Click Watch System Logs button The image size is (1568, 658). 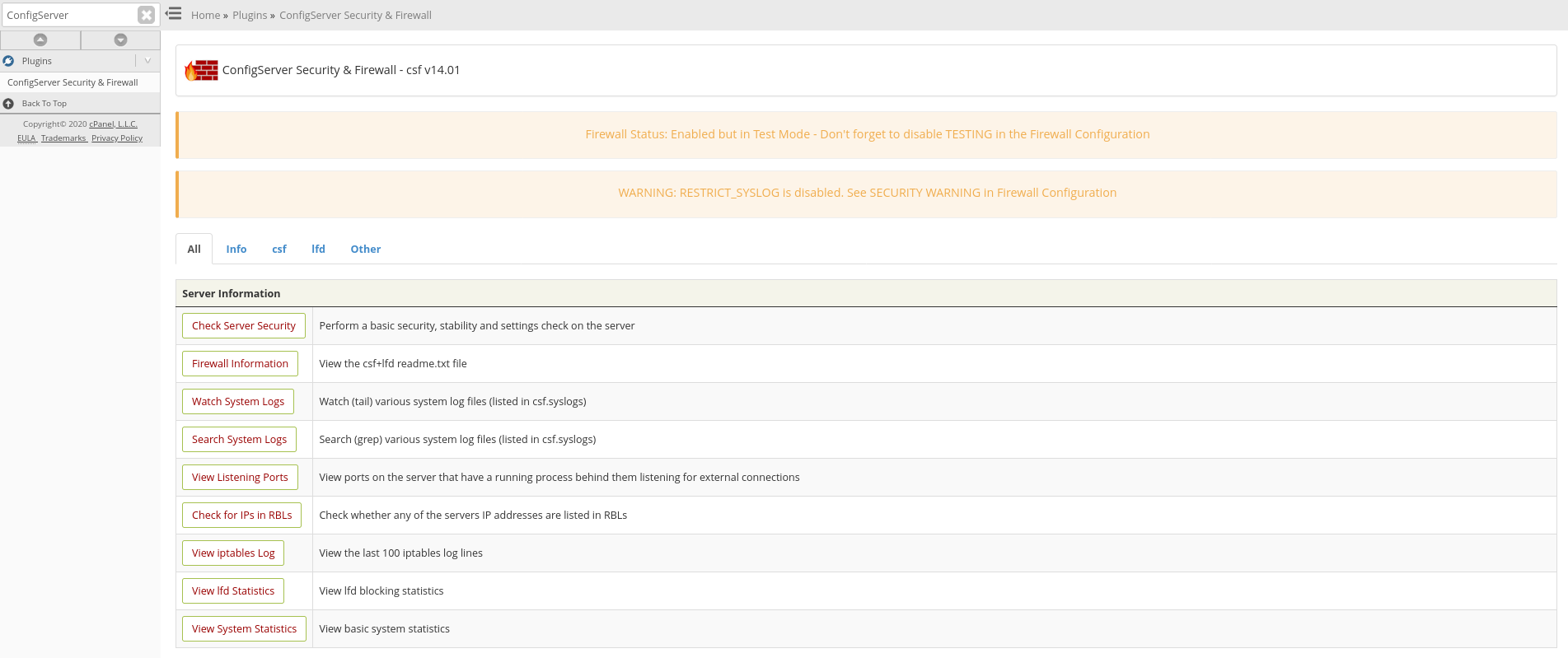[238, 401]
